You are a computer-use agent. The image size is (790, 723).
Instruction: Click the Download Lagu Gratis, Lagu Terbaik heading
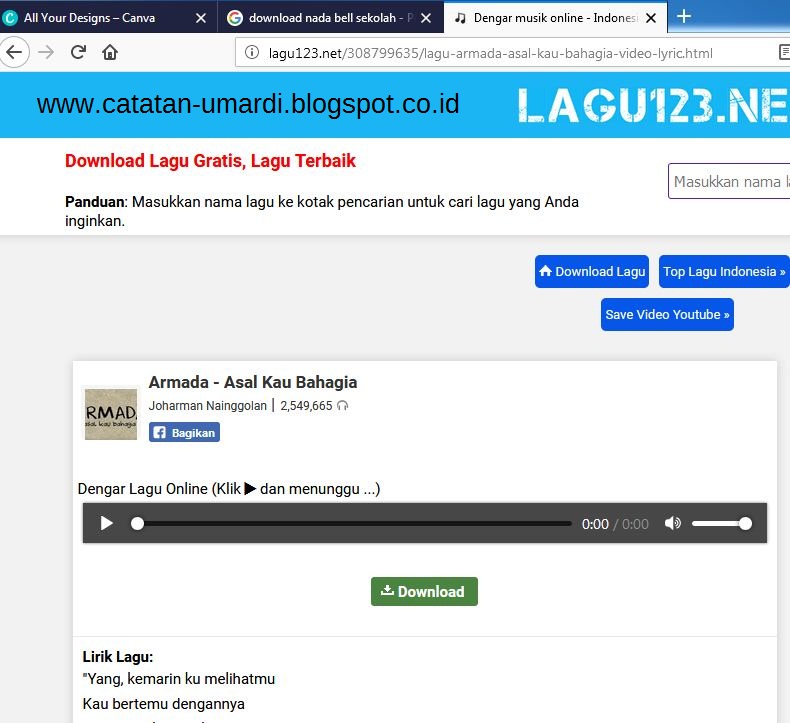pos(210,161)
